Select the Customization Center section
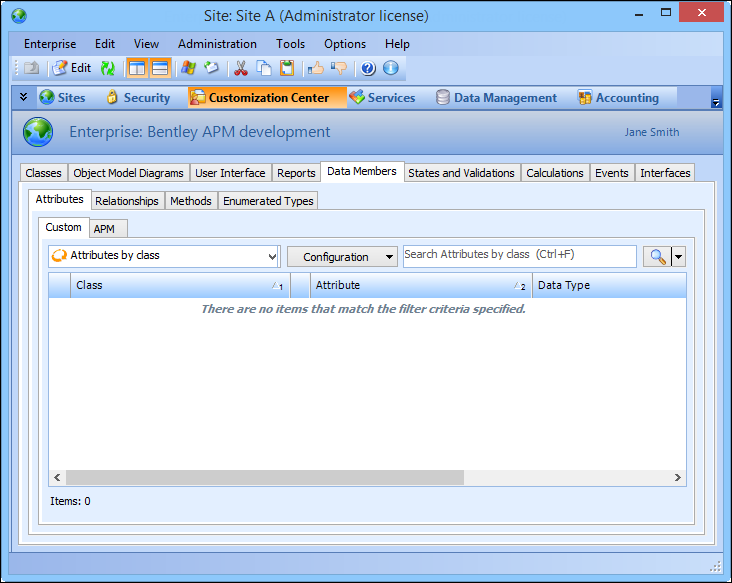The width and height of the screenshot is (732, 583). click(x=267, y=98)
